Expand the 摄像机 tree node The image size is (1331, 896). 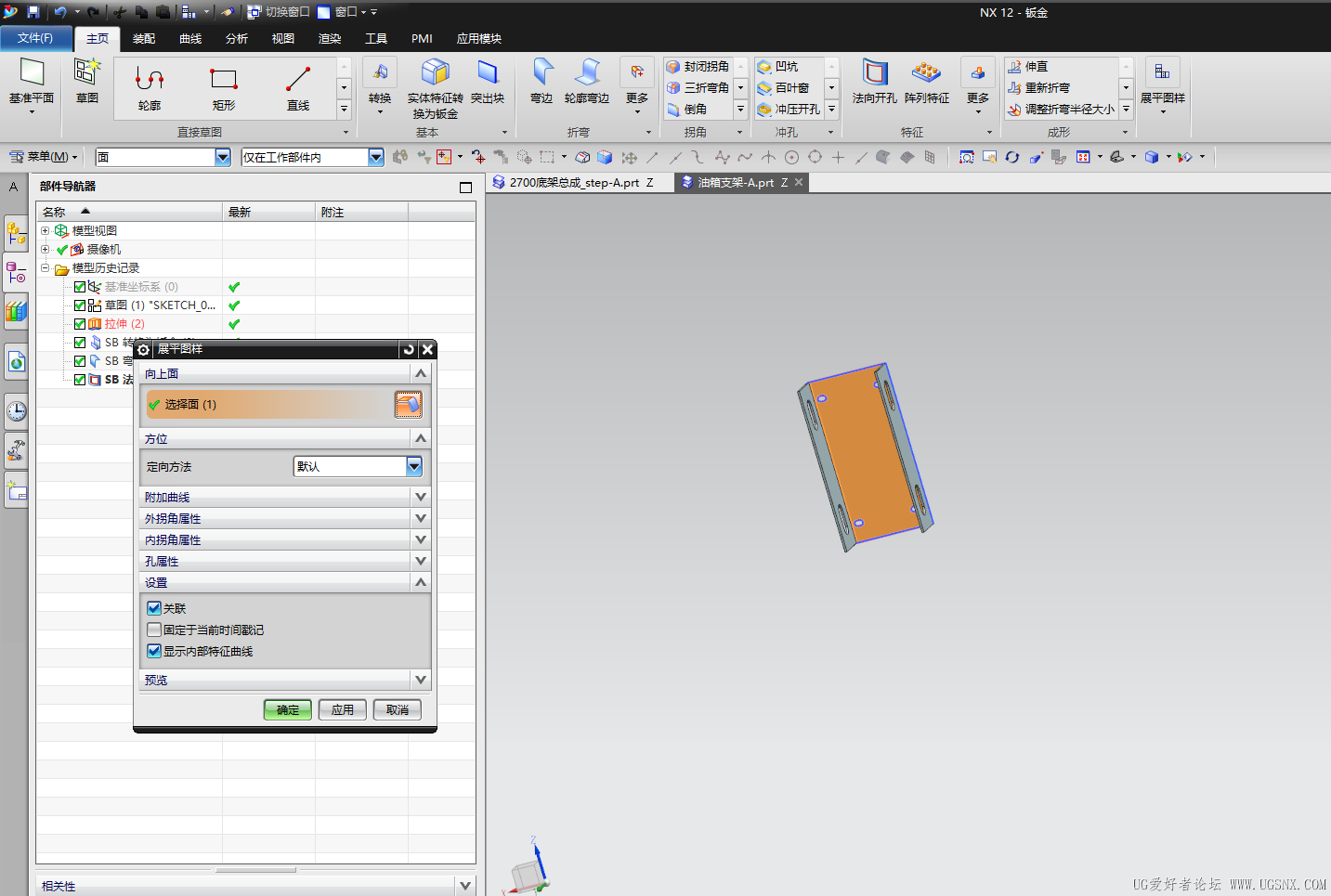click(x=45, y=249)
